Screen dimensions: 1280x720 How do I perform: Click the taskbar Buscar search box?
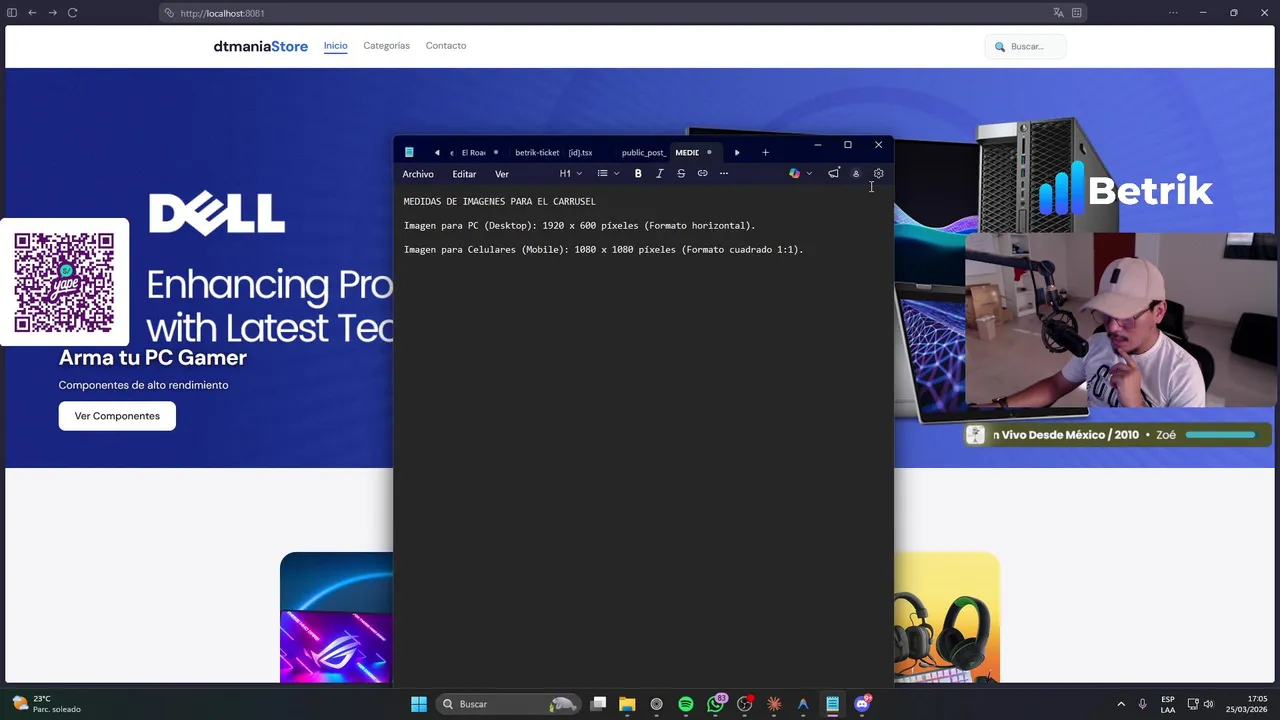click(x=510, y=704)
